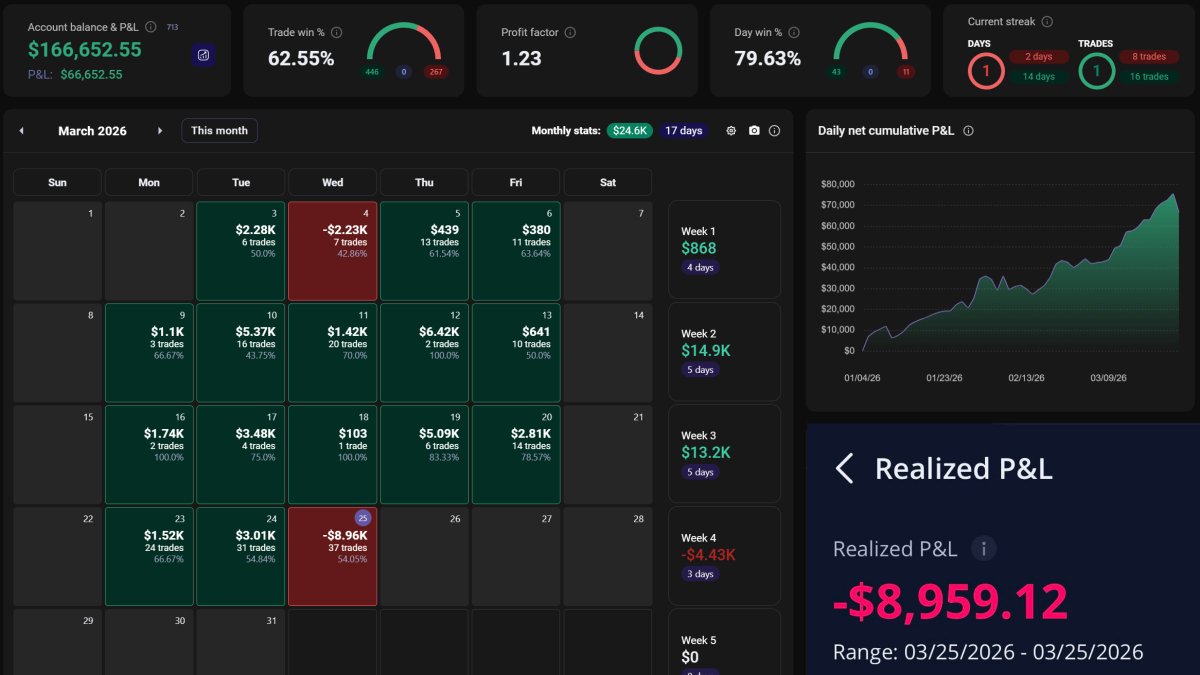
Task: Collapse the Realized P&L panel via back chevron
Action: (843, 468)
